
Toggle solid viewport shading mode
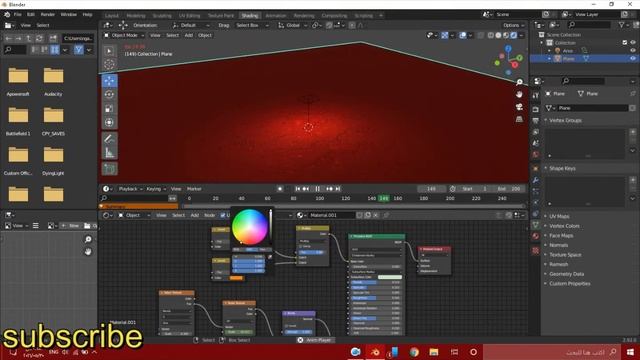pyautogui.click(x=498, y=36)
